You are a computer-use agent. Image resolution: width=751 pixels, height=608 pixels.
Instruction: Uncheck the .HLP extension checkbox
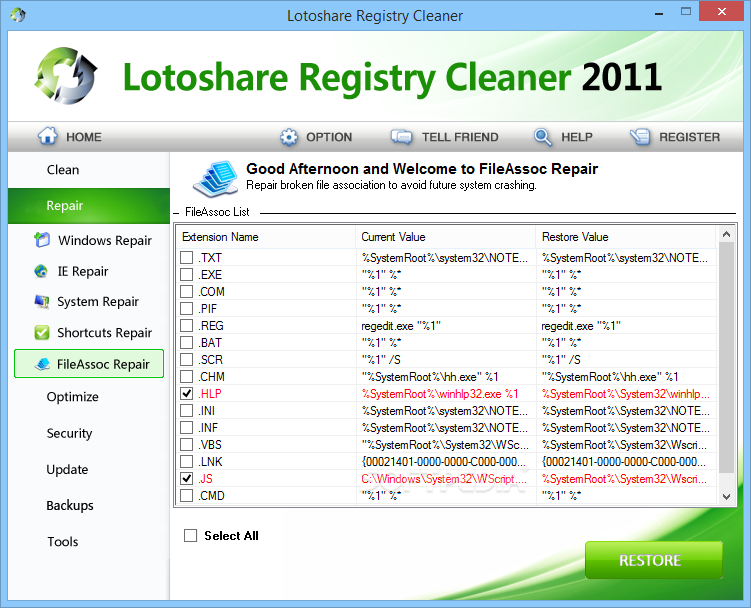click(x=186, y=394)
